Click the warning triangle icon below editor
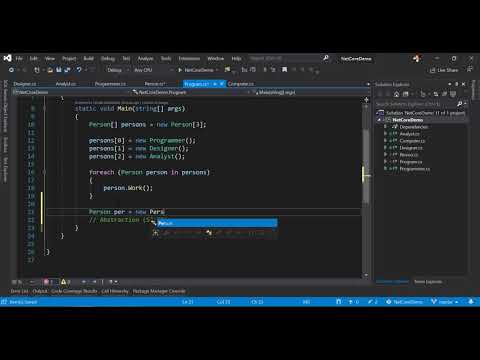The image size is (480, 360). pyautogui.click(x=63, y=282)
